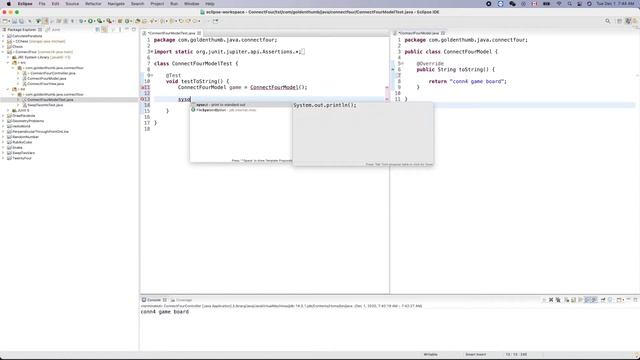This screenshot has width=640, height=360.
Task: Collapse the import fold on line 3
Action: coord(152,52)
